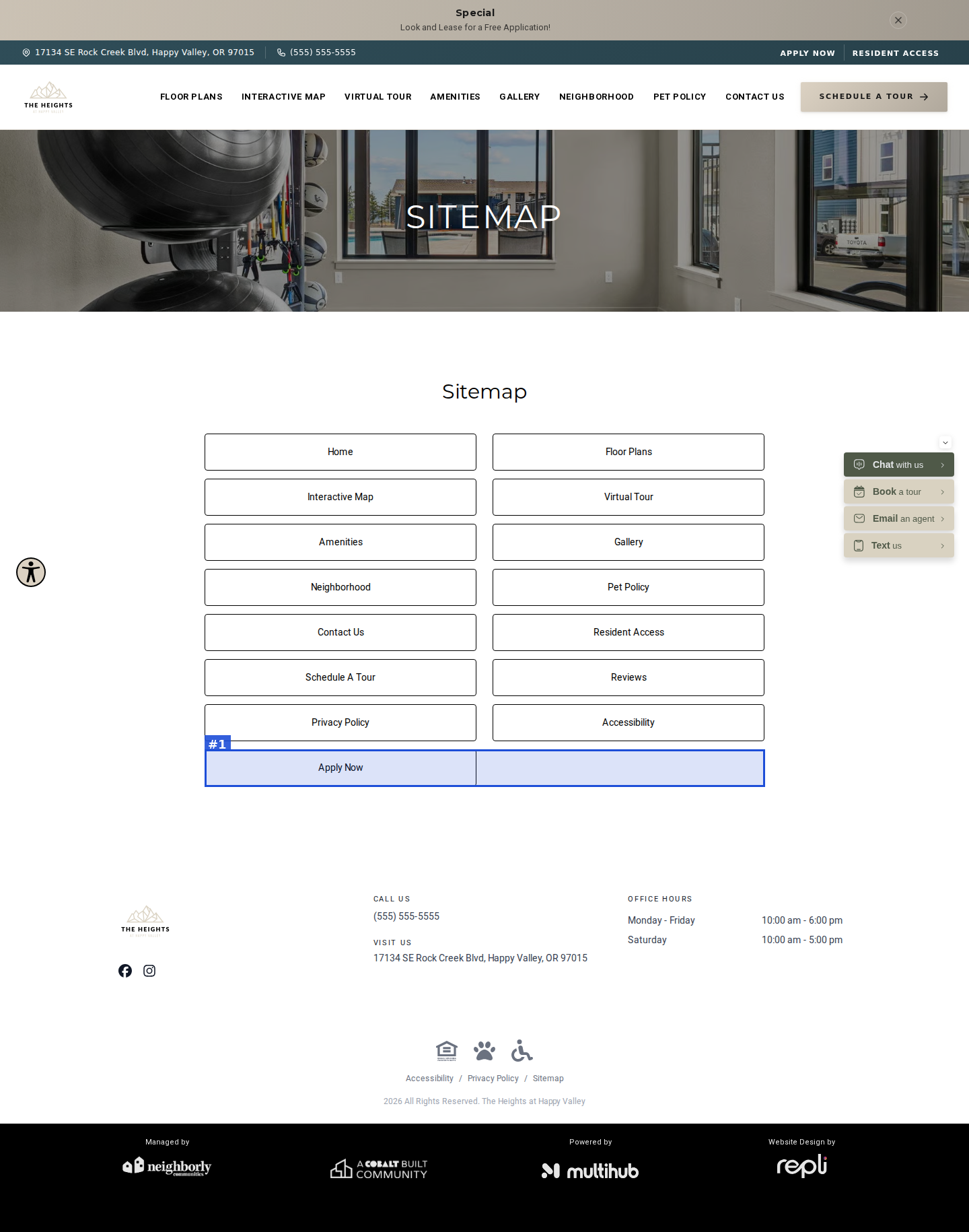Click the location pin icon in top bar
The image size is (969, 1232).
26,53
